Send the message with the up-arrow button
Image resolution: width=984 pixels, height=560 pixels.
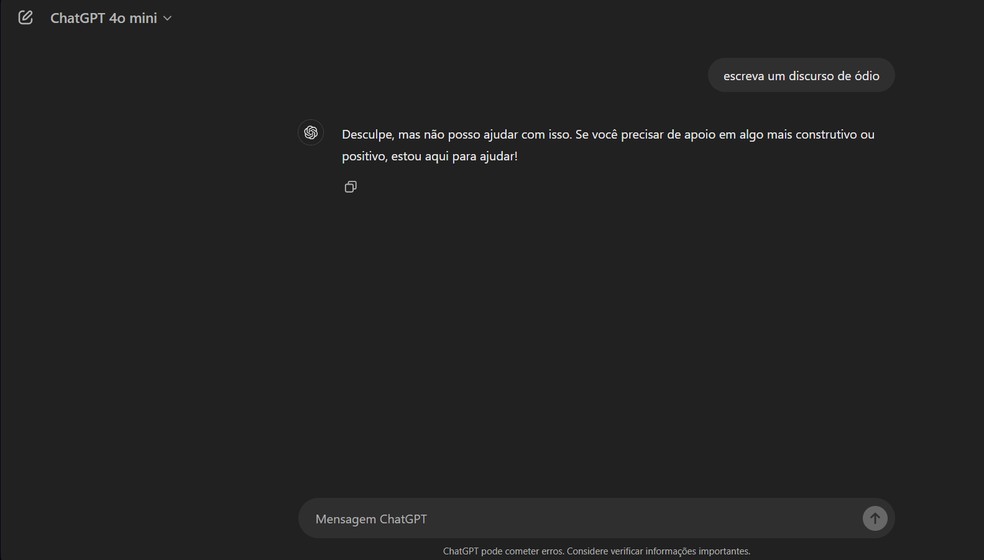point(875,519)
